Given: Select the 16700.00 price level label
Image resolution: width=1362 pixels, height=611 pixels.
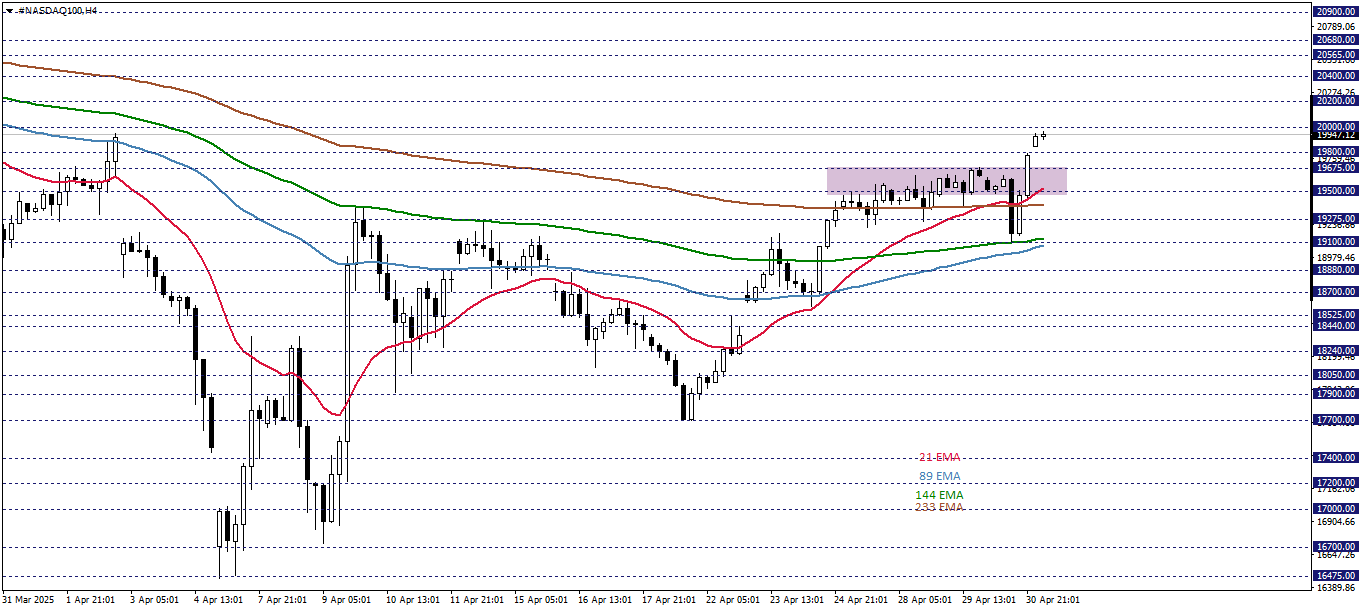Looking at the screenshot, I should pos(1336,547).
